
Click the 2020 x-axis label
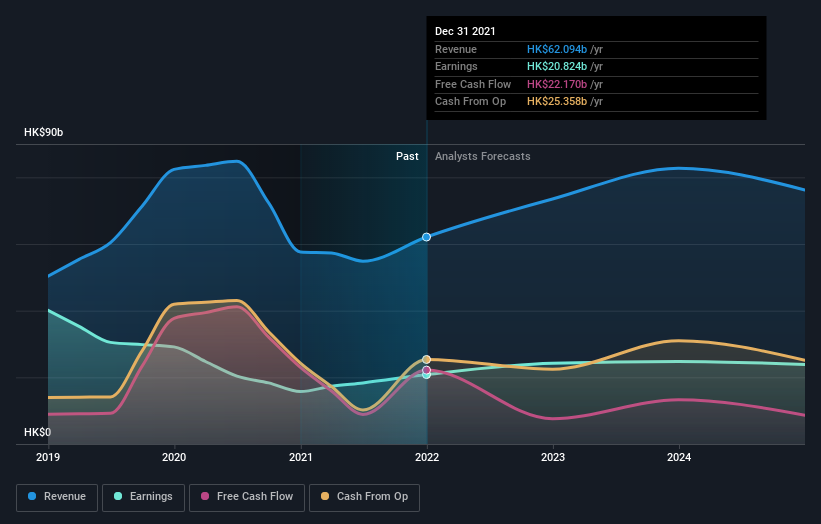[174, 457]
